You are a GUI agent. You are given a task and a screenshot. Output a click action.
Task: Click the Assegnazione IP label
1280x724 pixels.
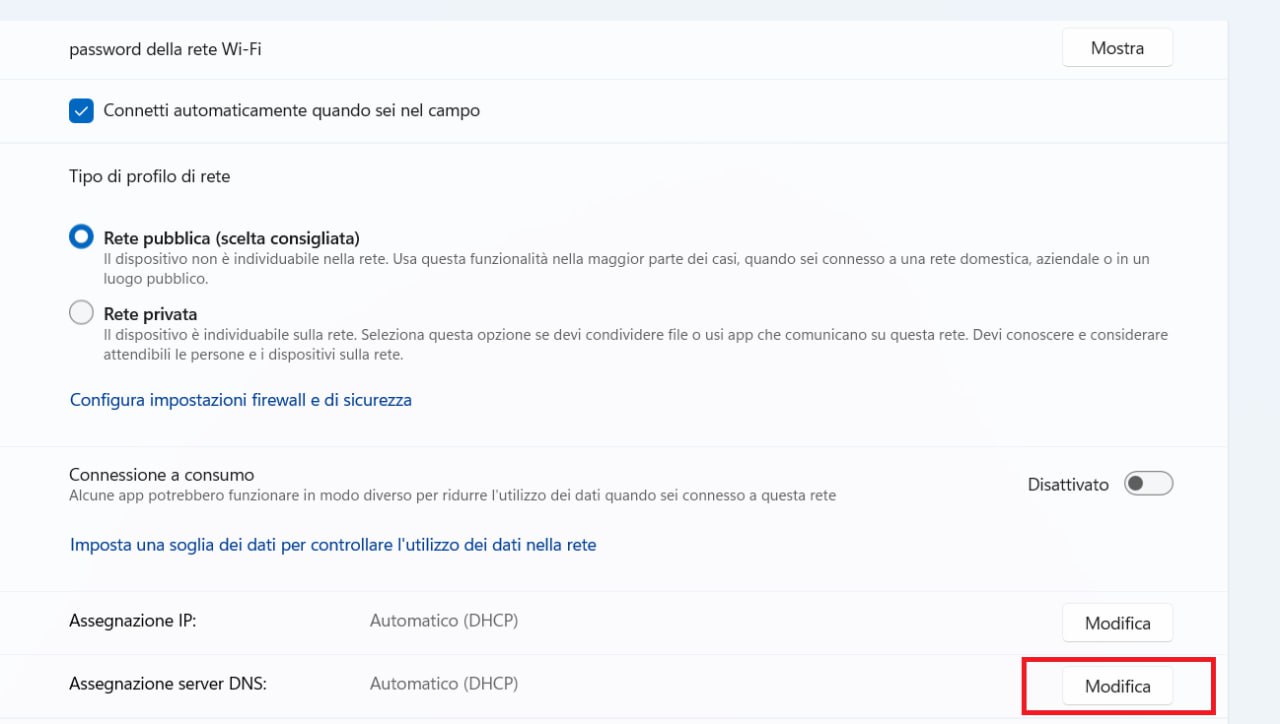click(132, 621)
